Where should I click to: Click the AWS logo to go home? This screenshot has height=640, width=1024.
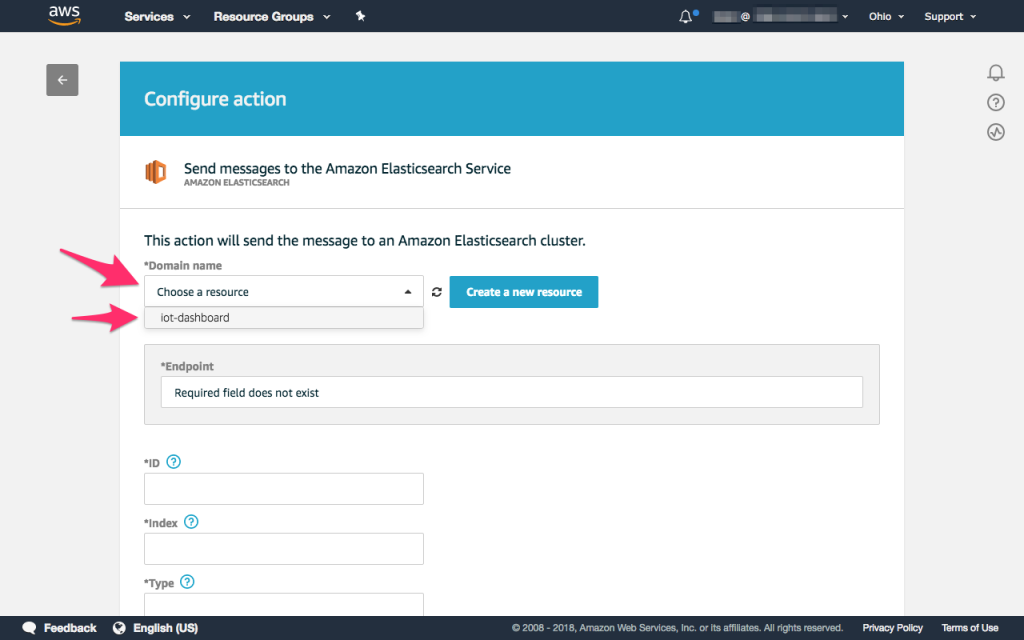63,15
